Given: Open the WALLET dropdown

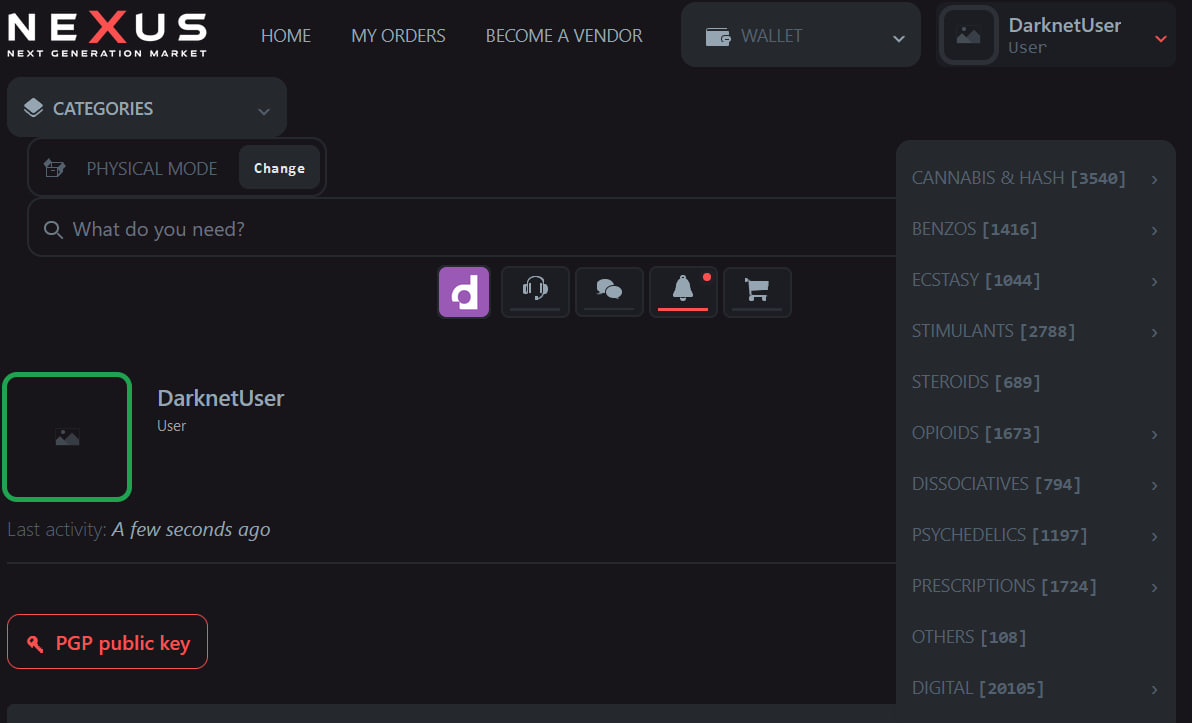Looking at the screenshot, I should pos(800,35).
